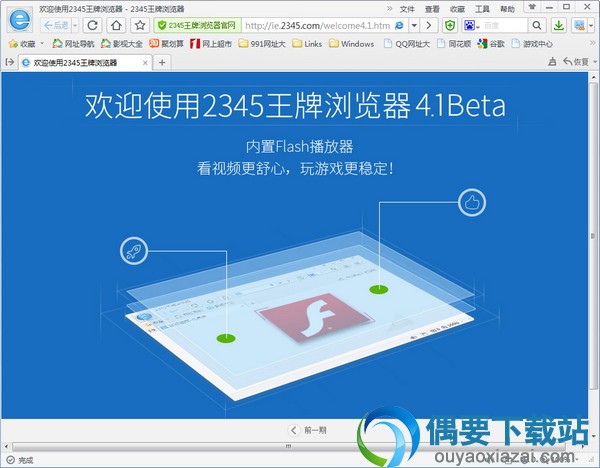Open the 网址导航 bookmark
The height and width of the screenshot is (468, 600).
(73, 44)
